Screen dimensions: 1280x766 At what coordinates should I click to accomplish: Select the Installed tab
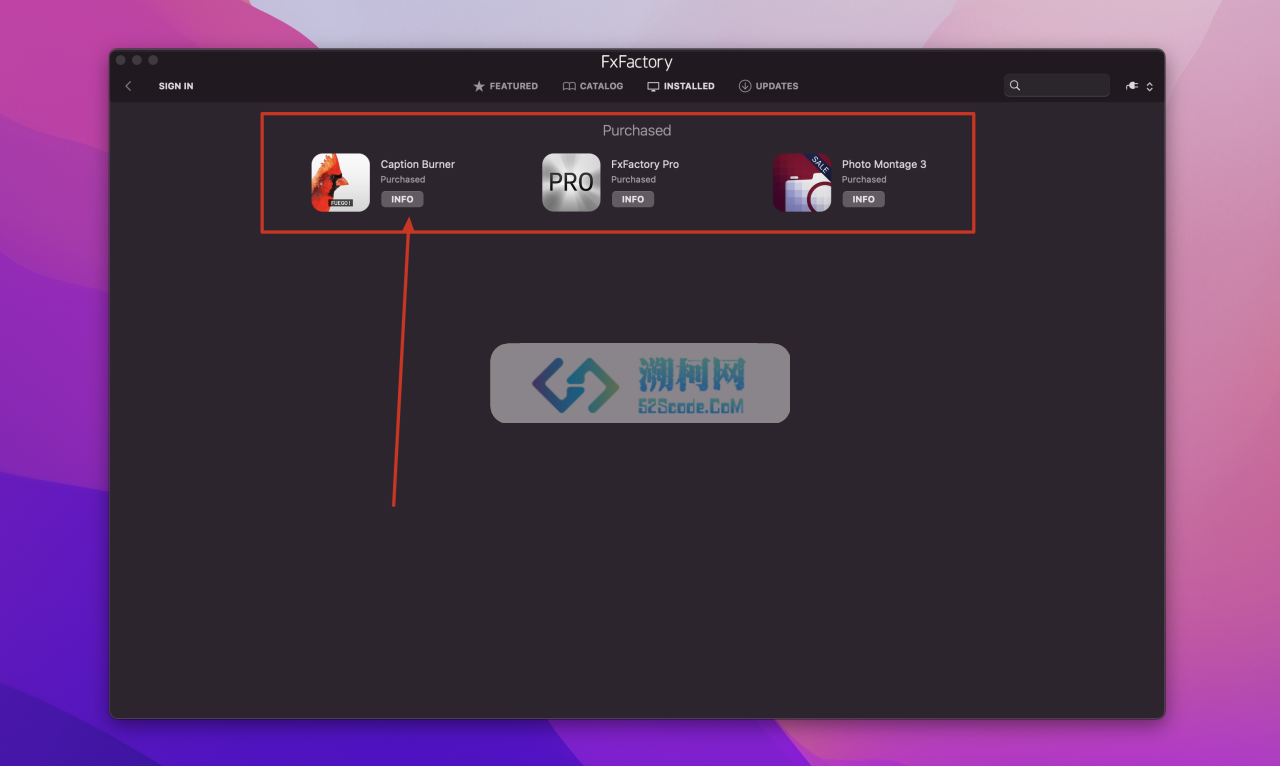[681, 86]
